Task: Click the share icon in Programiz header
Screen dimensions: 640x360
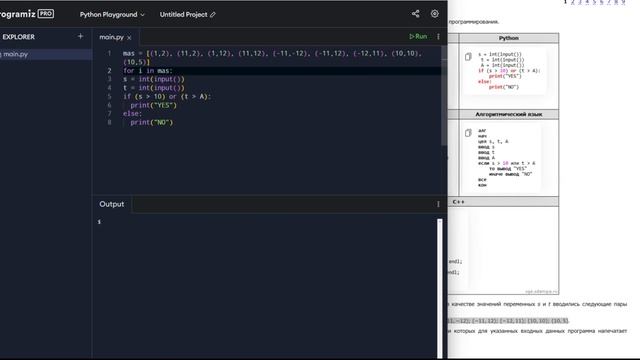Action: pos(416,14)
